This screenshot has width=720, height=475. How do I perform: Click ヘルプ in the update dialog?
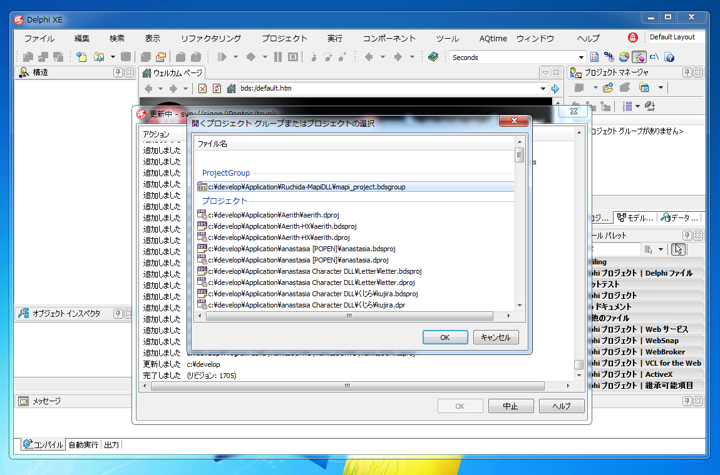pos(562,406)
